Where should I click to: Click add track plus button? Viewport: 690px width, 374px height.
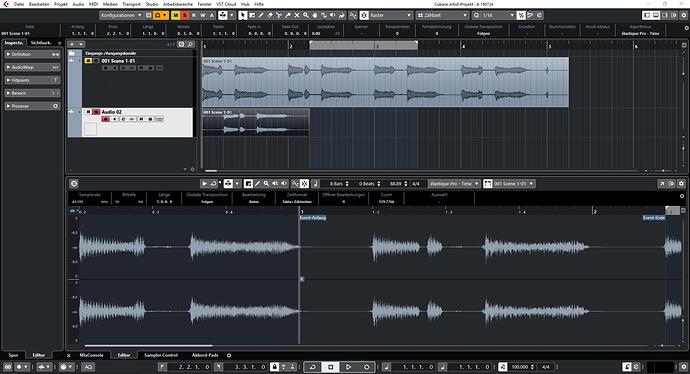pyautogui.click(x=72, y=44)
